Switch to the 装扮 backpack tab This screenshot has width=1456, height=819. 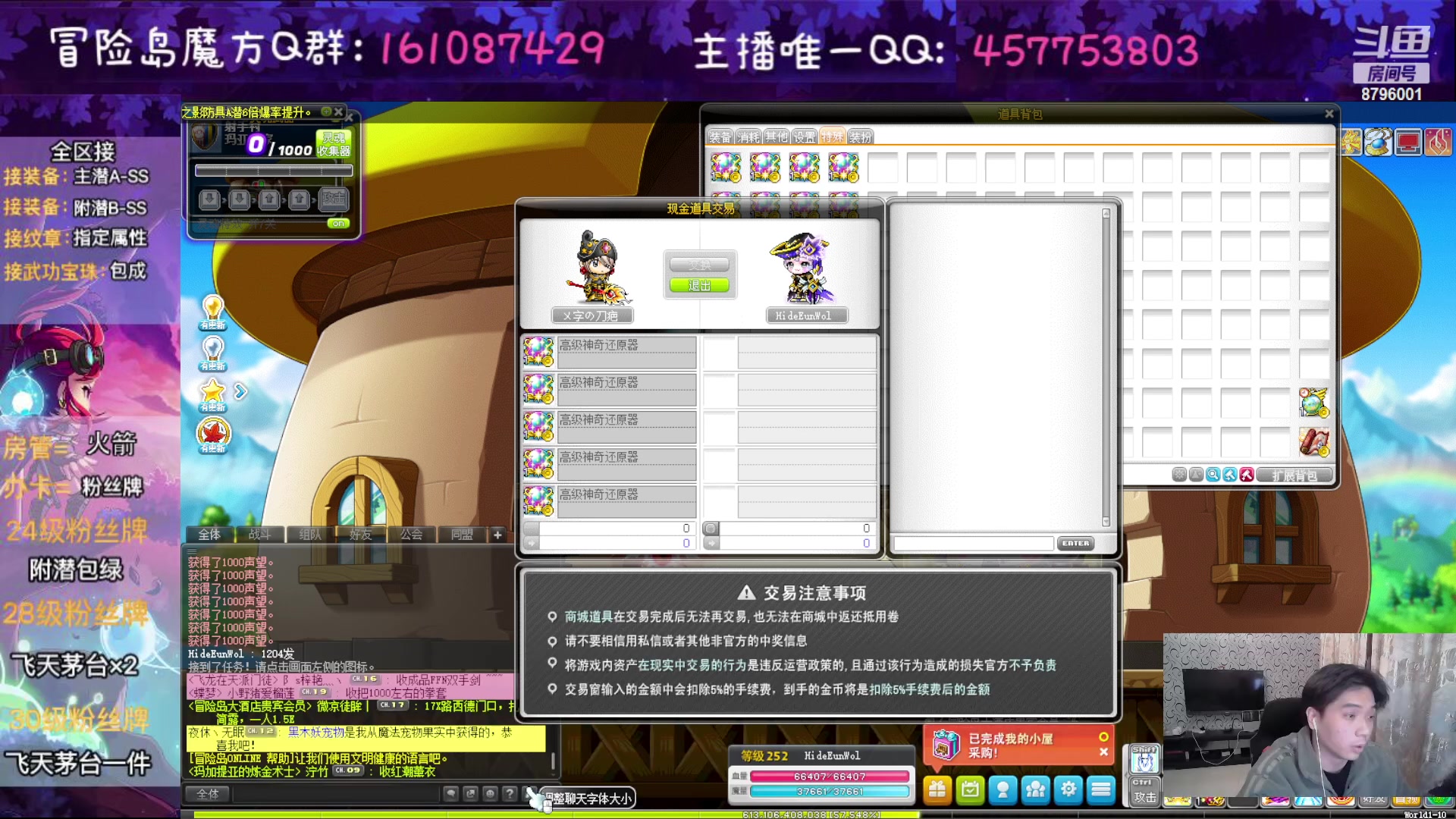(x=860, y=136)
